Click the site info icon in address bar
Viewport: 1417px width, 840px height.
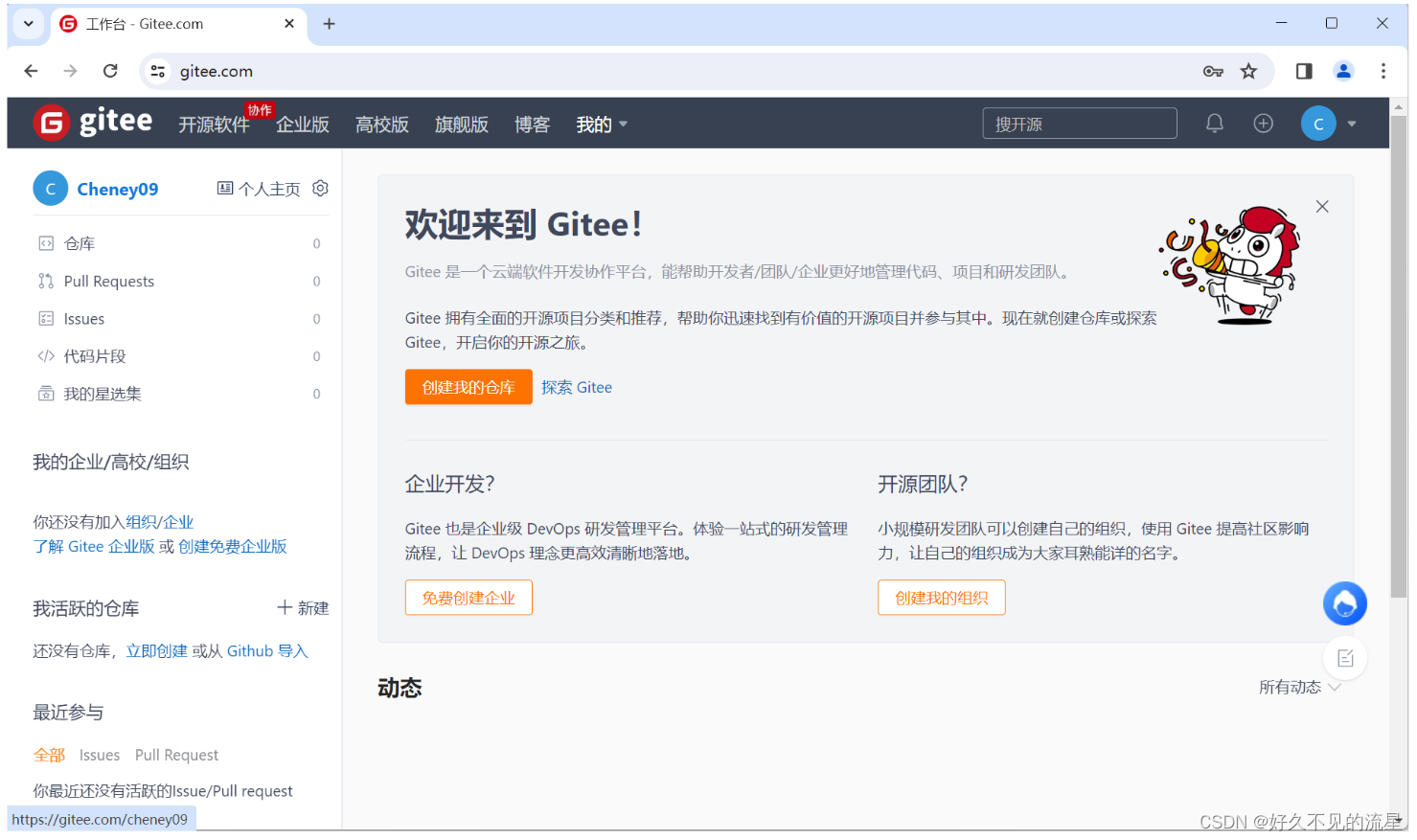pyautogui.click(x=158, y=71)
